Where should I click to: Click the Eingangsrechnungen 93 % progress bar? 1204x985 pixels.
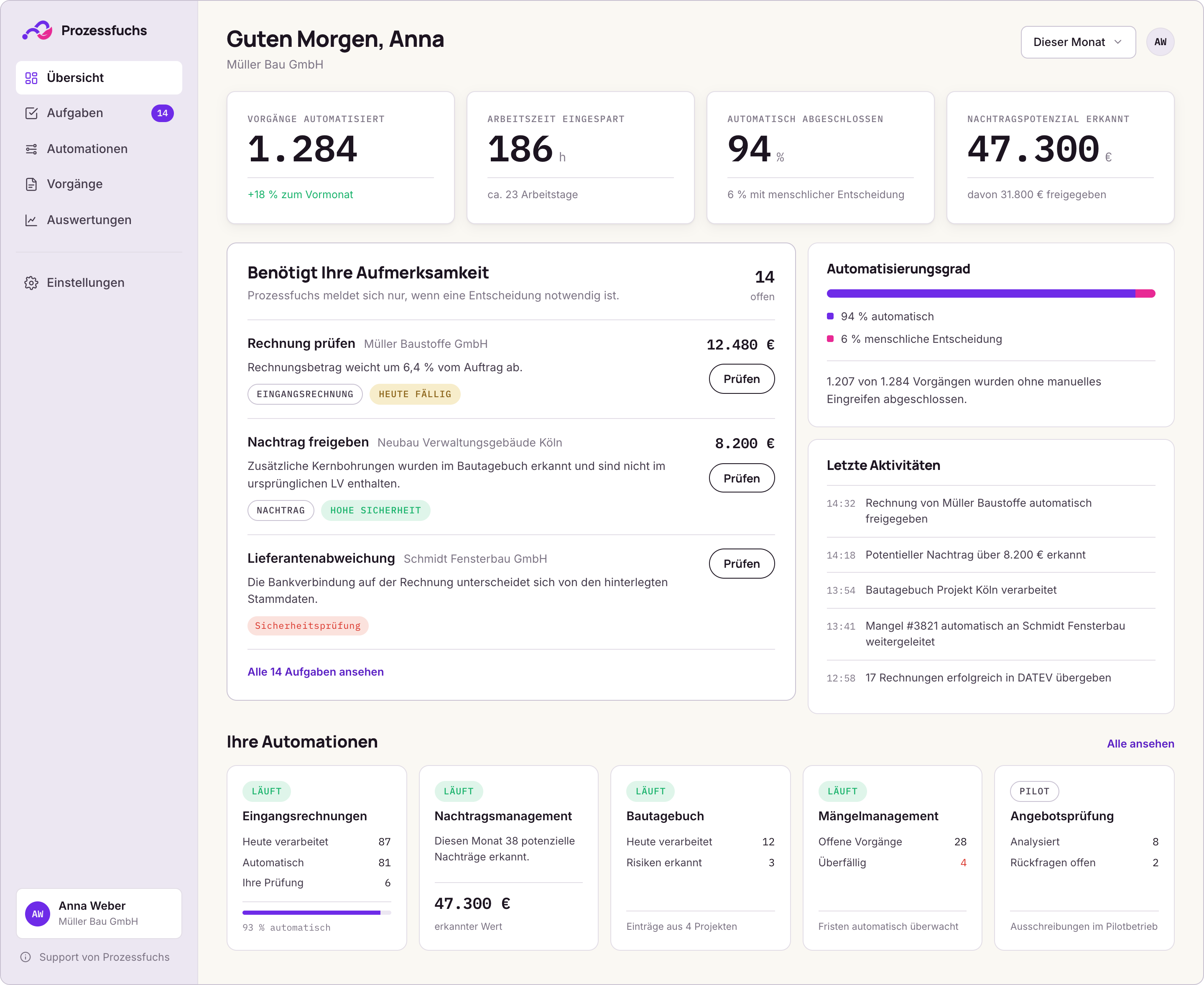pos(316,912)
